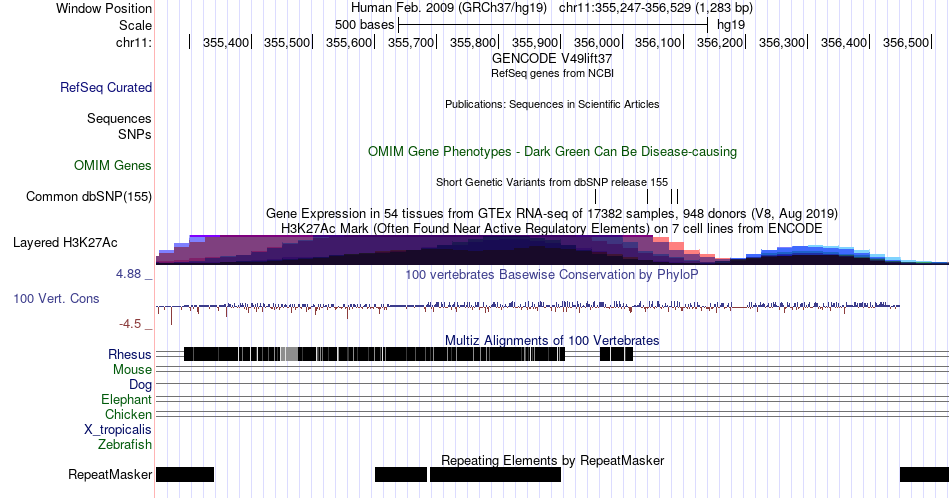The image size is (950, 498).
Task: Click the Mouse alignment label
Action: point(132,370)
